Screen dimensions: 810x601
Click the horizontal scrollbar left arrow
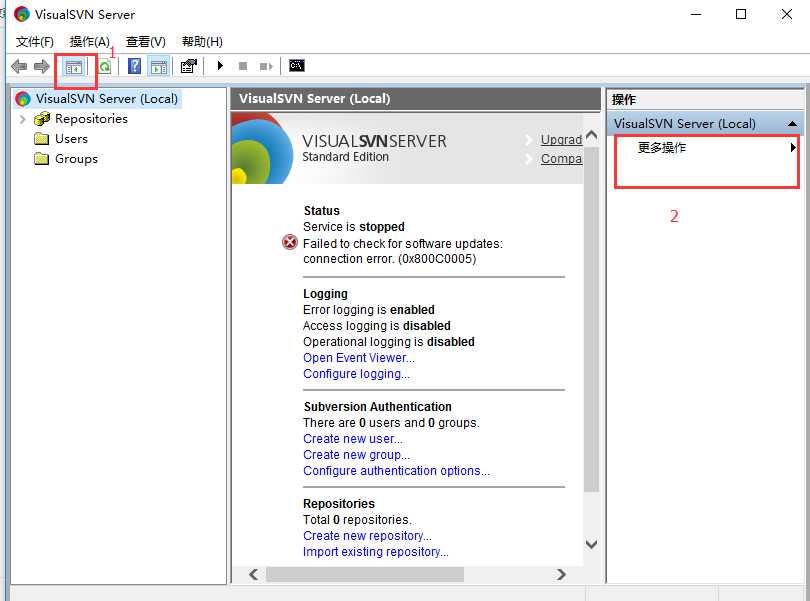253,575
